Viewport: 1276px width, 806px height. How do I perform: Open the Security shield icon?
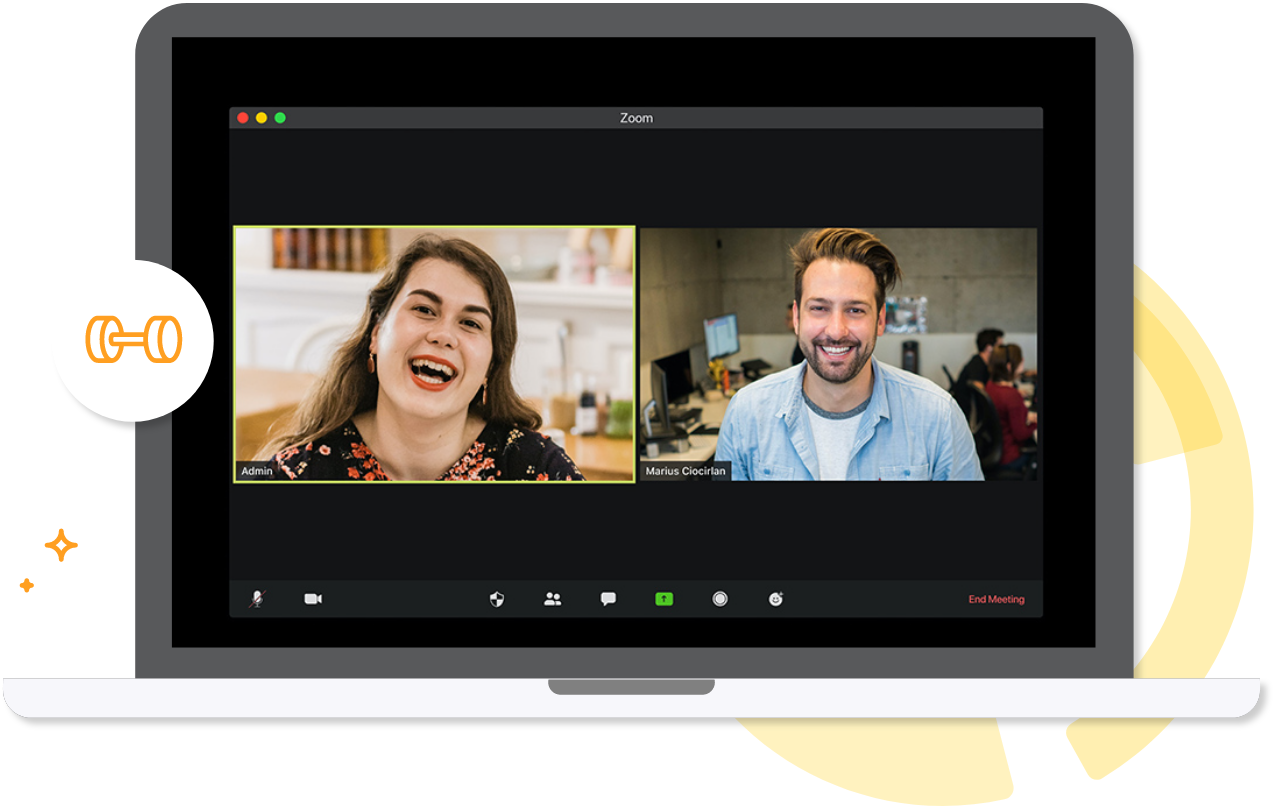click(497, 599)
